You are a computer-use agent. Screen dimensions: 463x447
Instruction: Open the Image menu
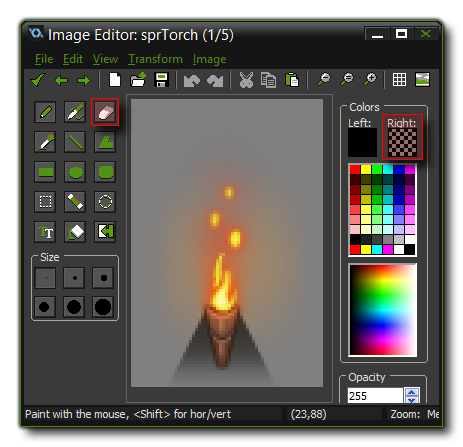point(209,59)
